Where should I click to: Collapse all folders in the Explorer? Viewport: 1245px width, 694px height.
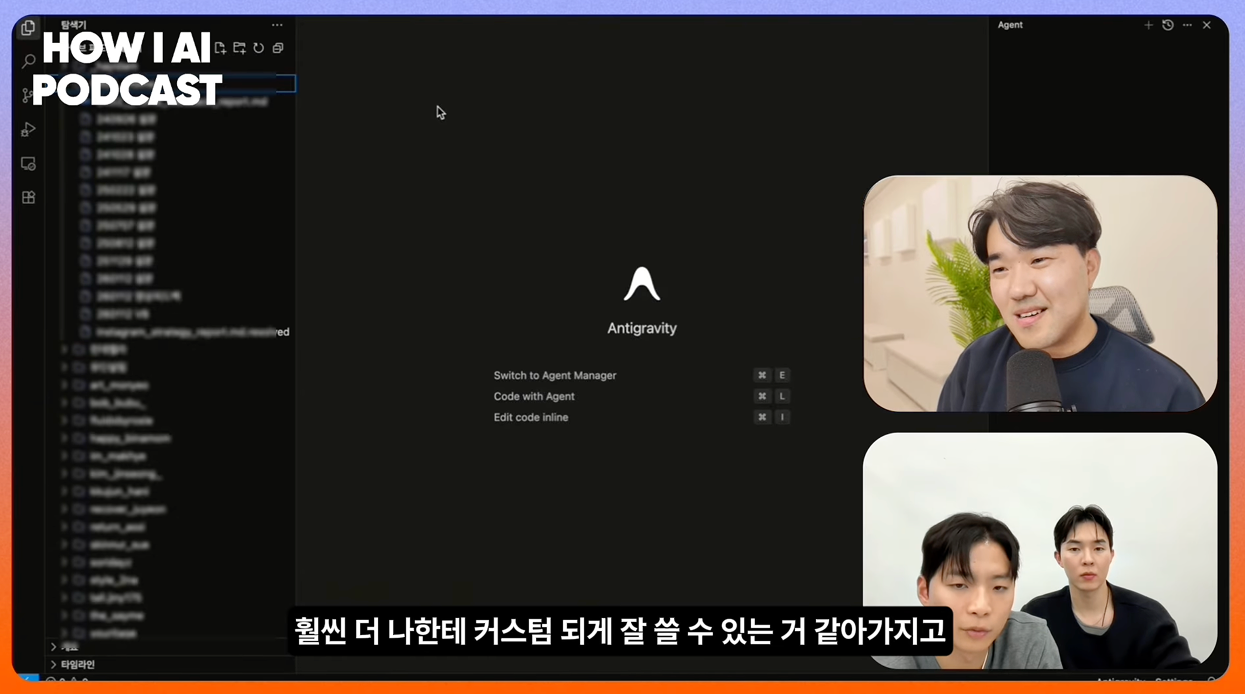coord(277,47)
